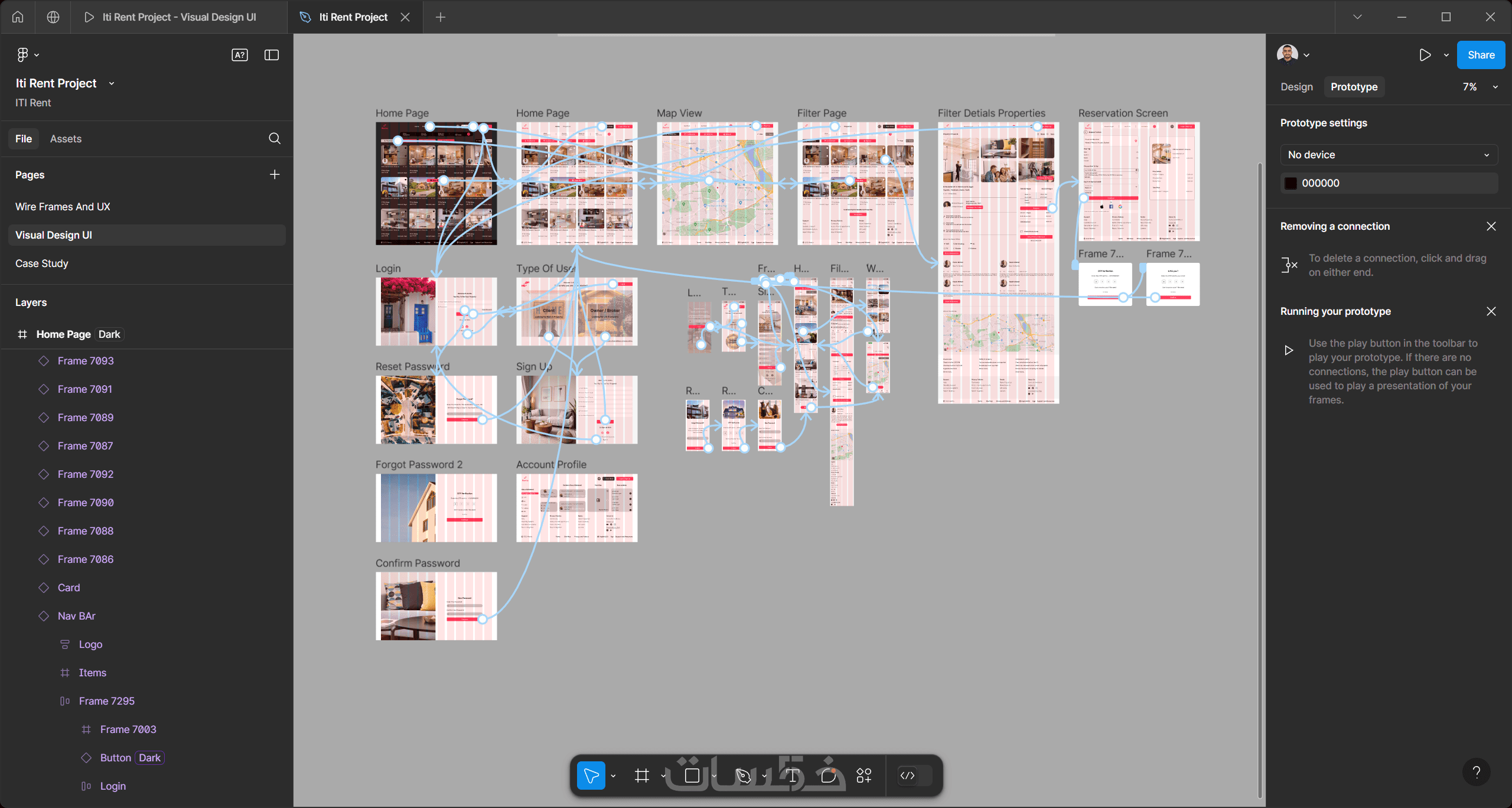Screen dimensions: 1512x808
Task: Expand the Iti Rent Project title chevron
Action: (x=112, y=84)
